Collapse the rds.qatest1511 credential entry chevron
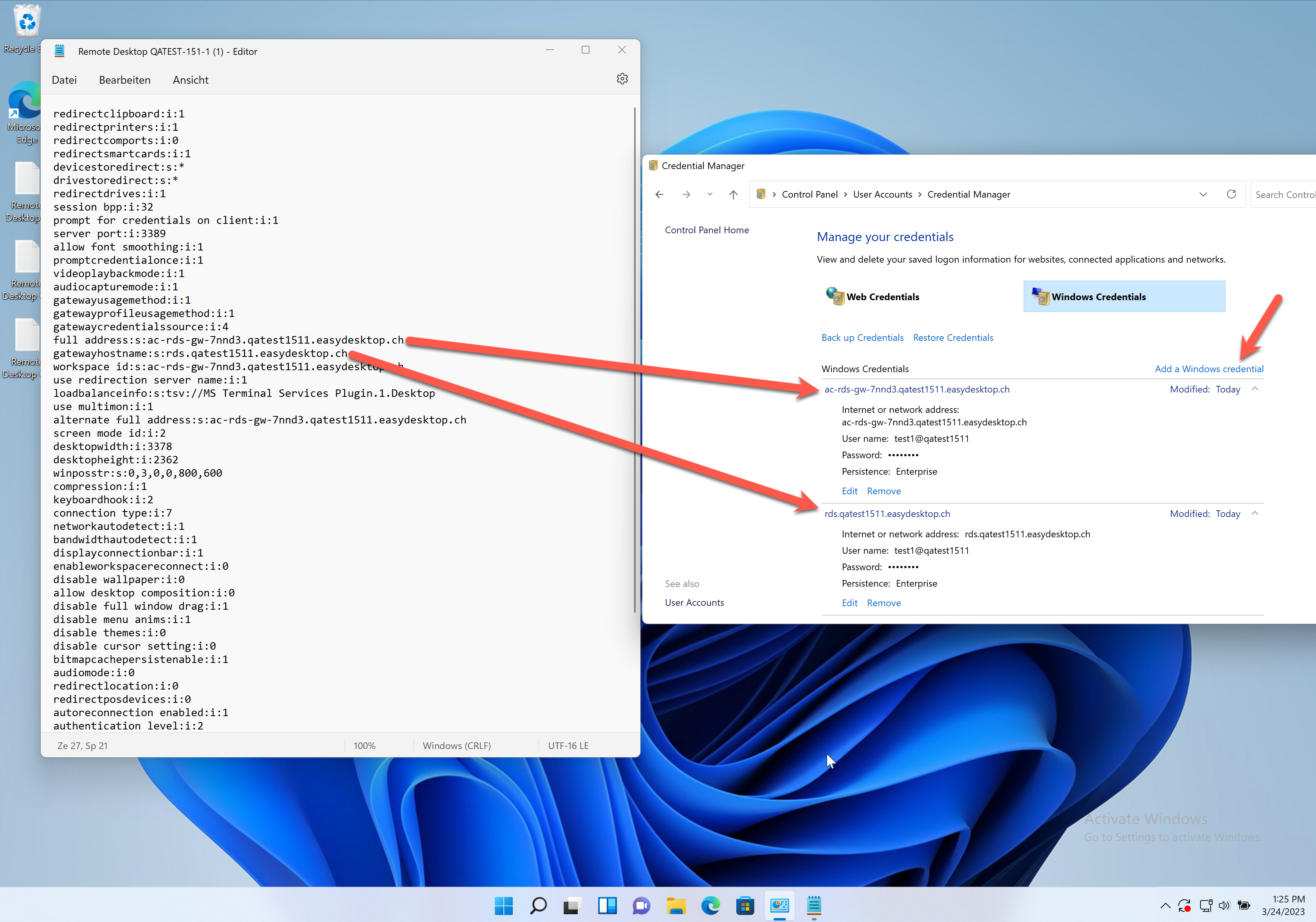1316x922 pixels. [x=1255, y=513]
